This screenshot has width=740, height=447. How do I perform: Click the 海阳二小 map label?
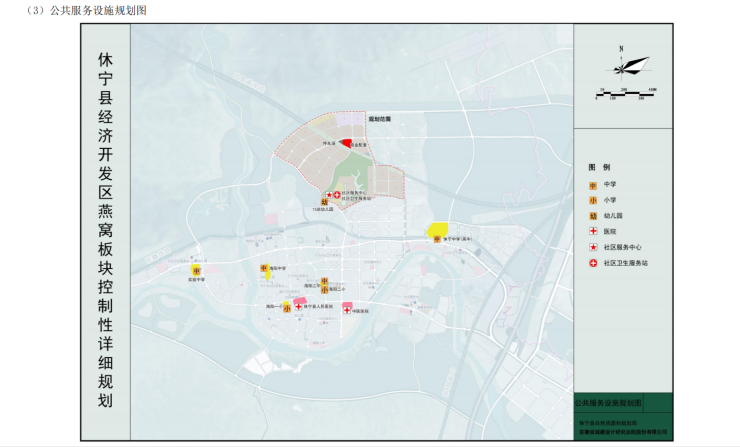tap(337, 289)
